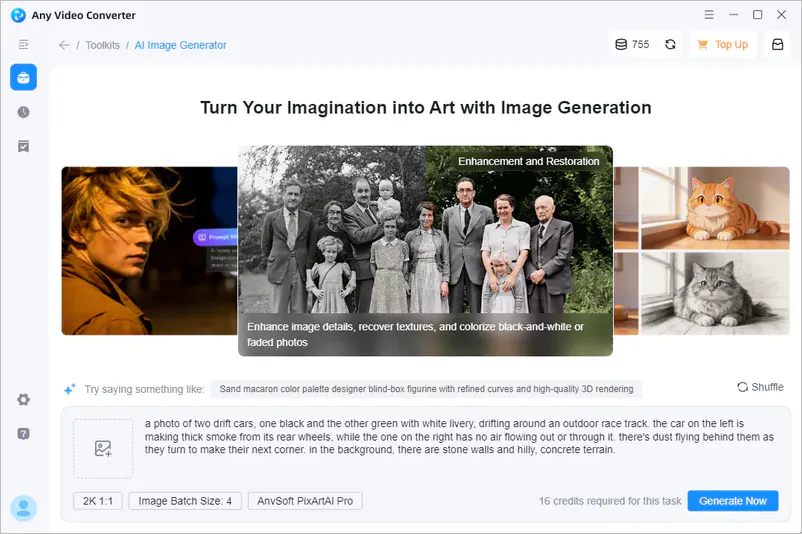Open the 2K 1:1 resolution selector
The height and width of the screenshot is (534, 802).
[98, 501]
